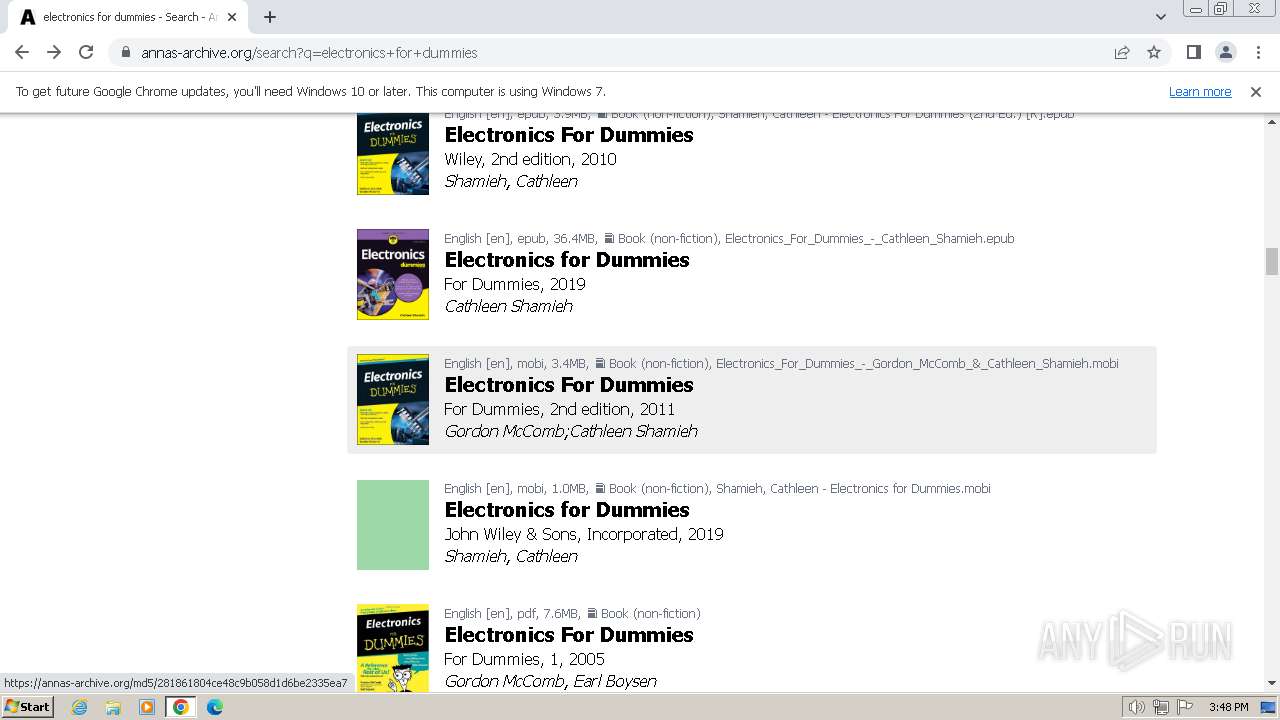Viewport: 1280px width, 720px height.
Task: Open Windows Explorer from taskbar
Action: [x=113, y=707]
